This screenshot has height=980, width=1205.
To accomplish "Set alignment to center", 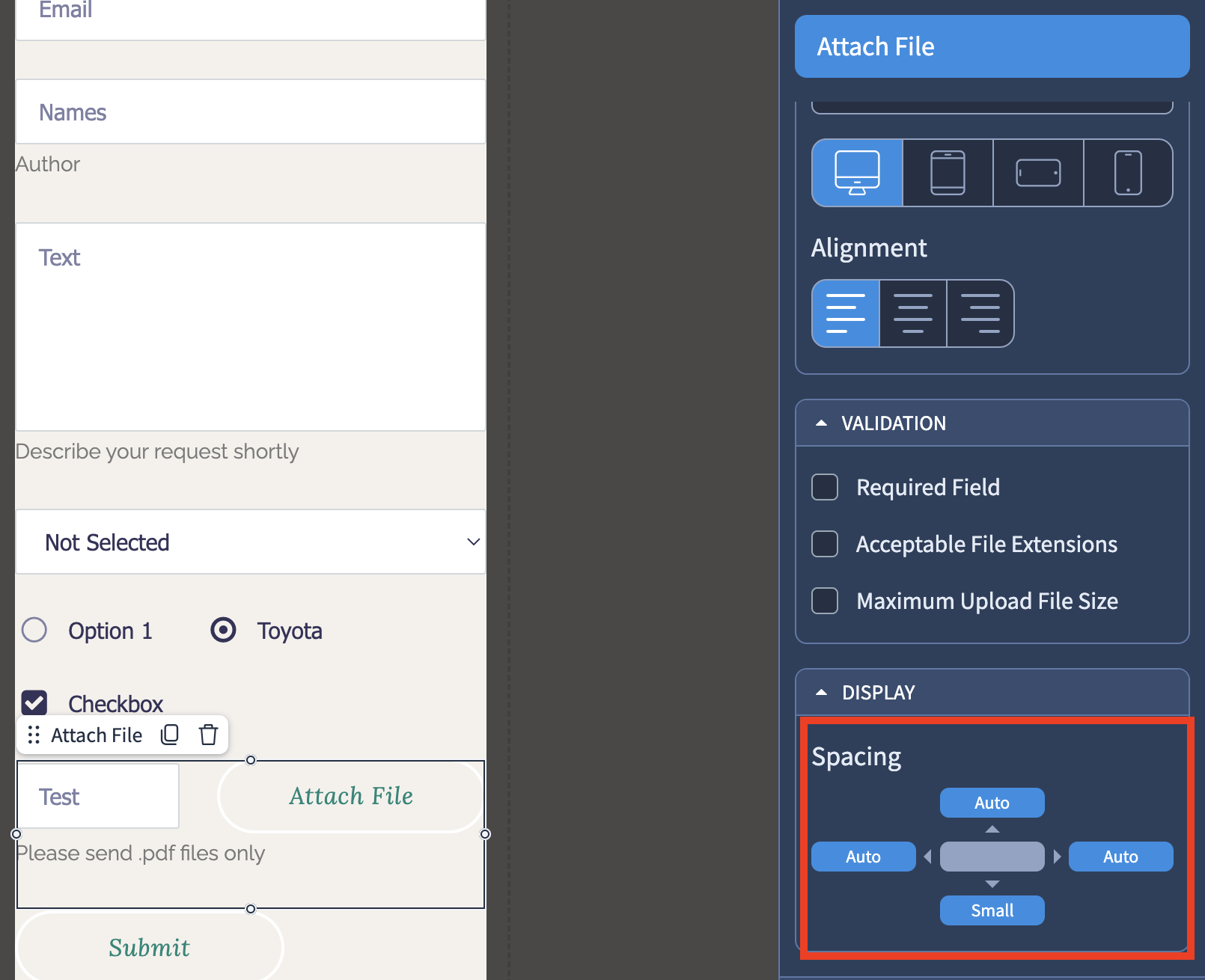I will tap(913, 313).
